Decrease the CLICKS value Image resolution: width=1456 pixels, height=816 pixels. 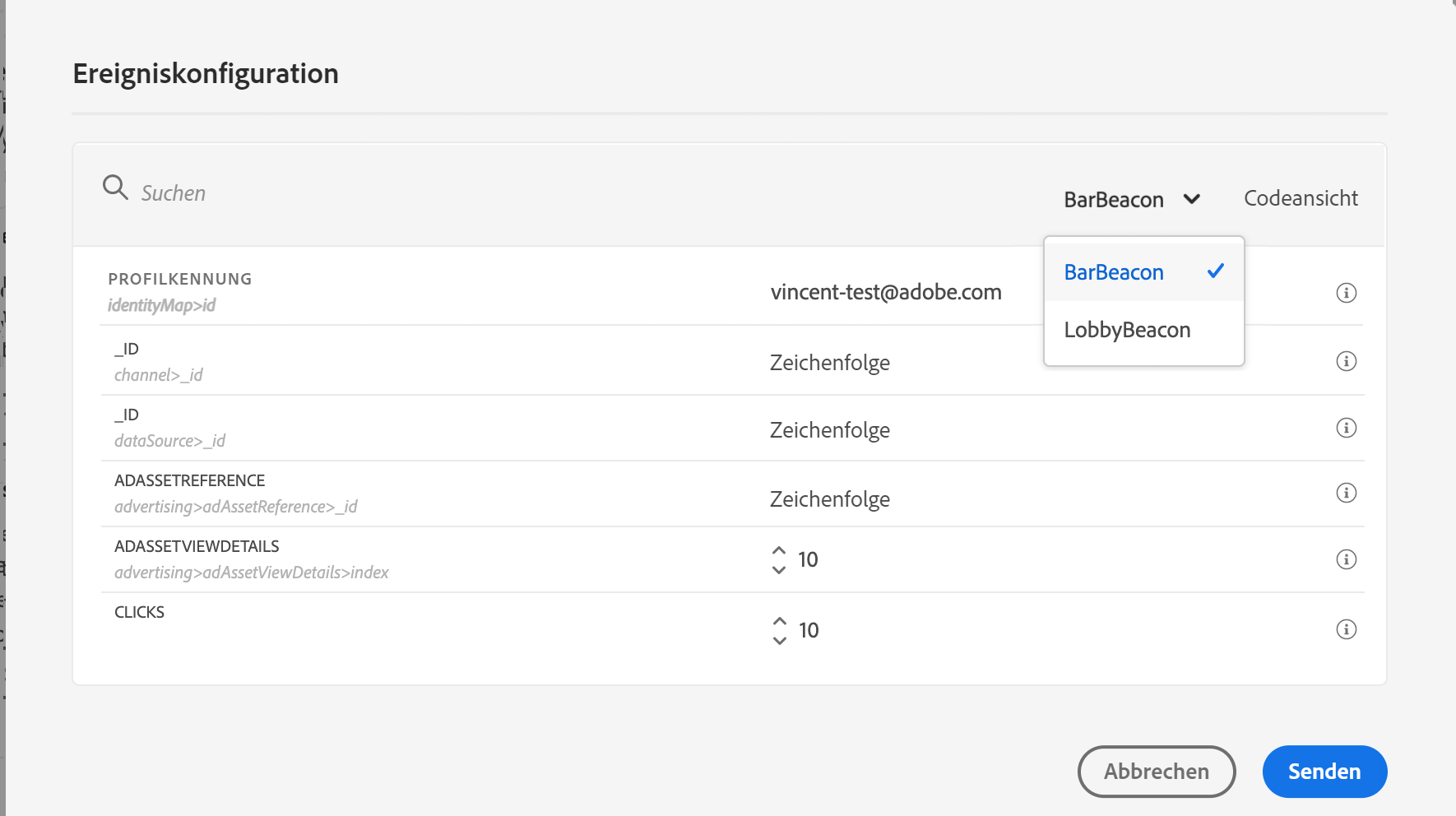coord(780,640)
